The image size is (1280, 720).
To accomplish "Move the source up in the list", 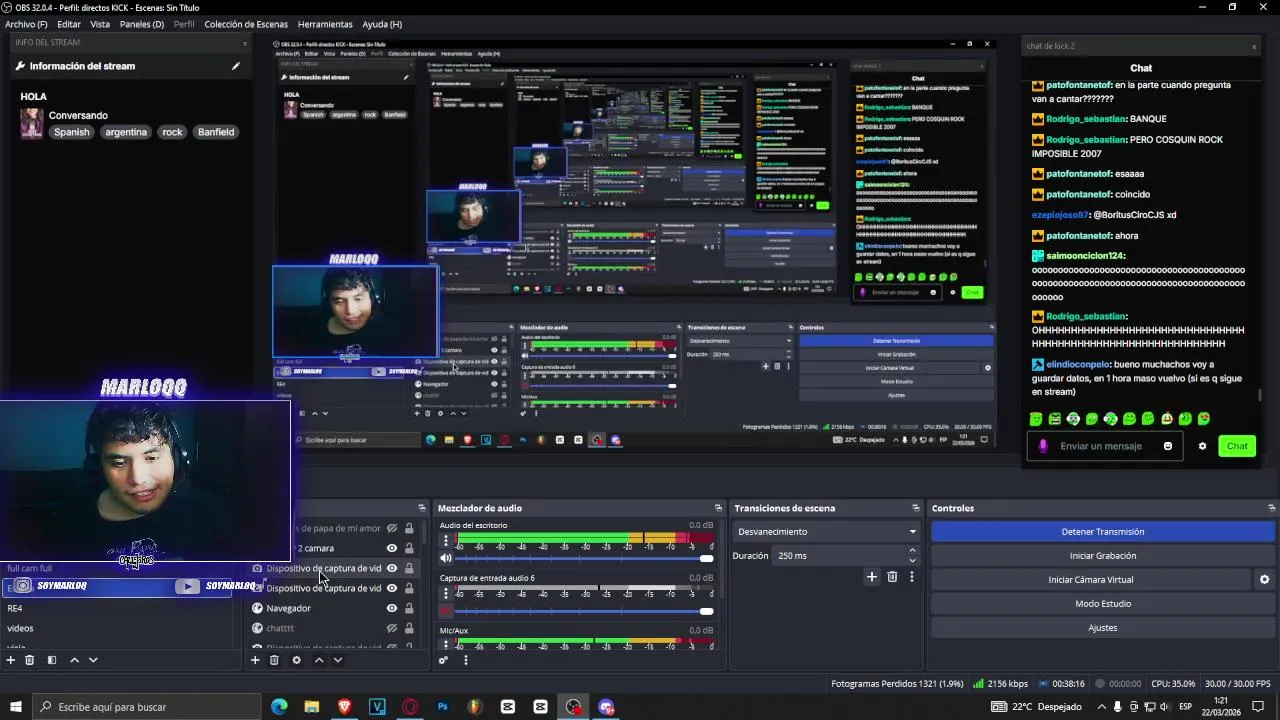I will coord(319,660).
